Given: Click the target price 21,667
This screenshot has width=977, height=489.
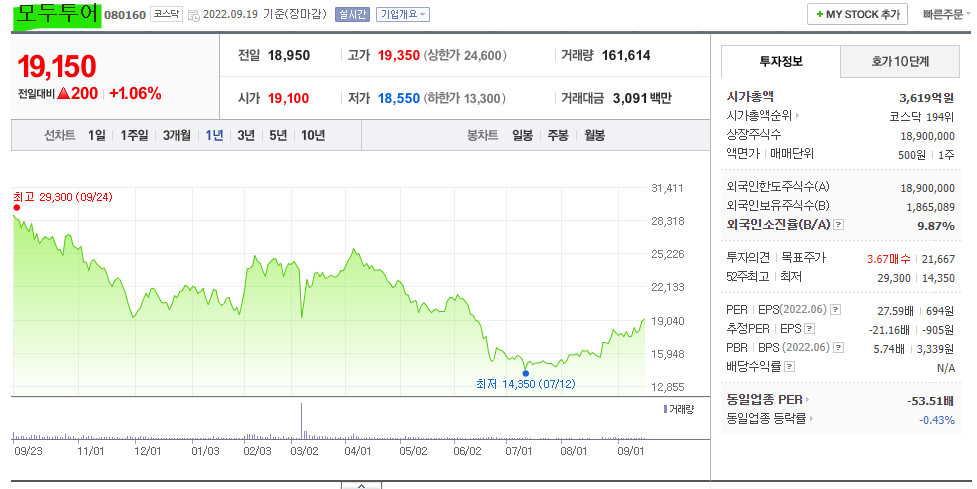Looking at the screenshot, I should pyautogui.click(x=938, y=259).
